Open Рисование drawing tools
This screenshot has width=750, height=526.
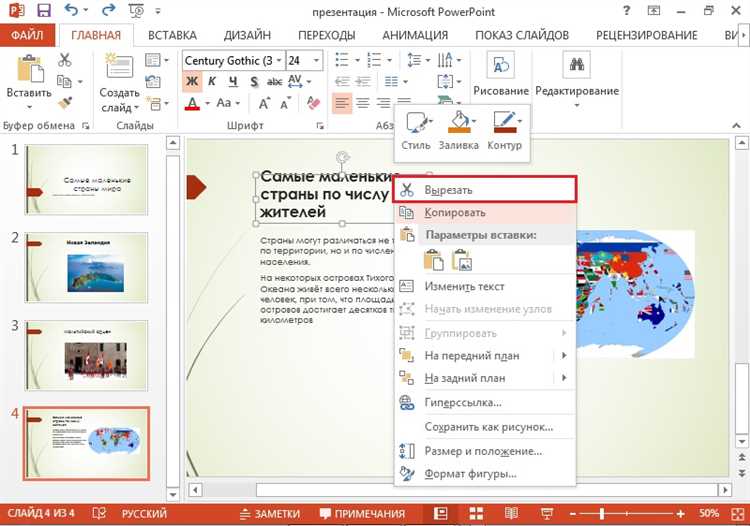tap(501, 74)
